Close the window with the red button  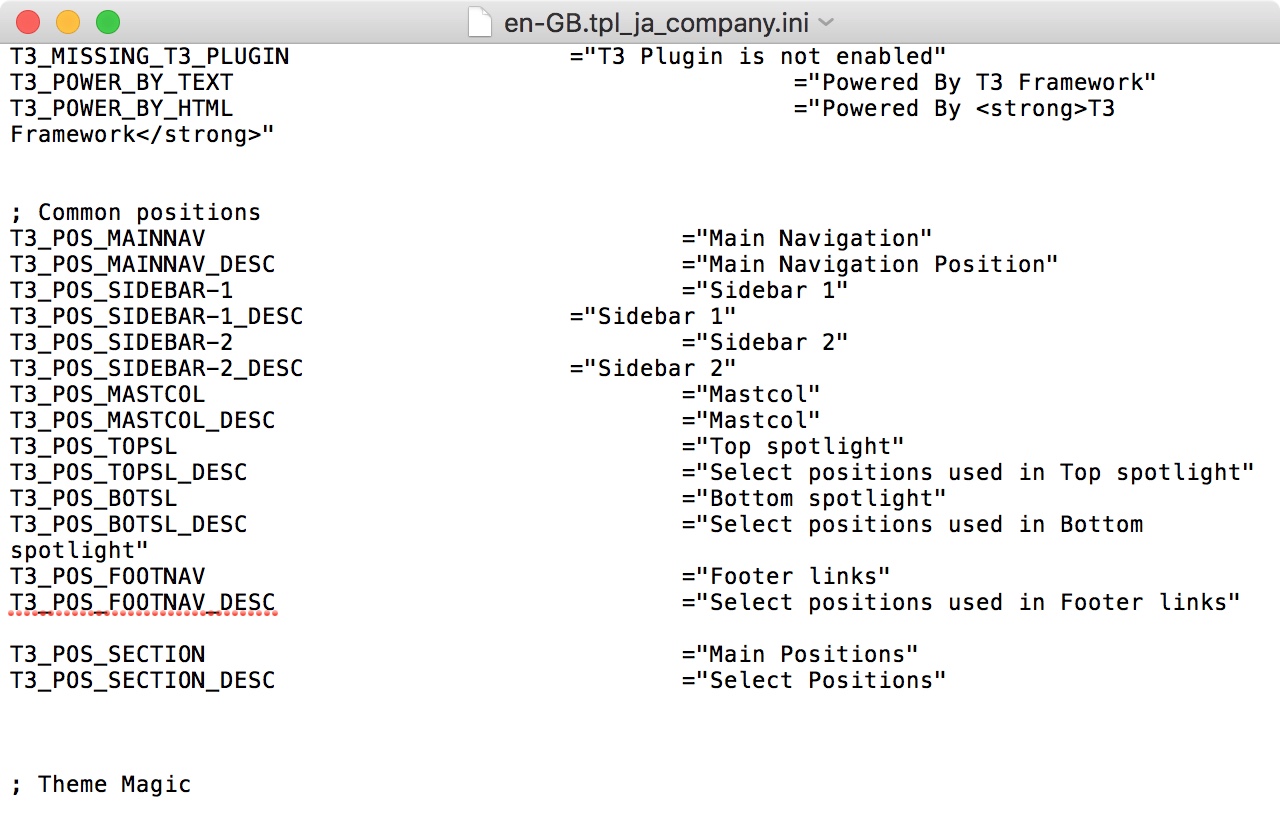pyautogui.click(x=28, y=21)
